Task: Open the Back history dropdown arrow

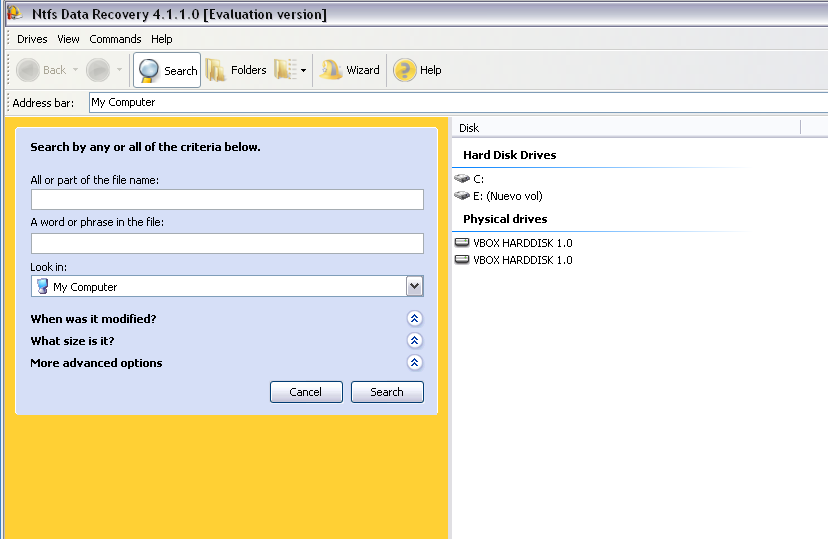Action: [x=76, y=70]
